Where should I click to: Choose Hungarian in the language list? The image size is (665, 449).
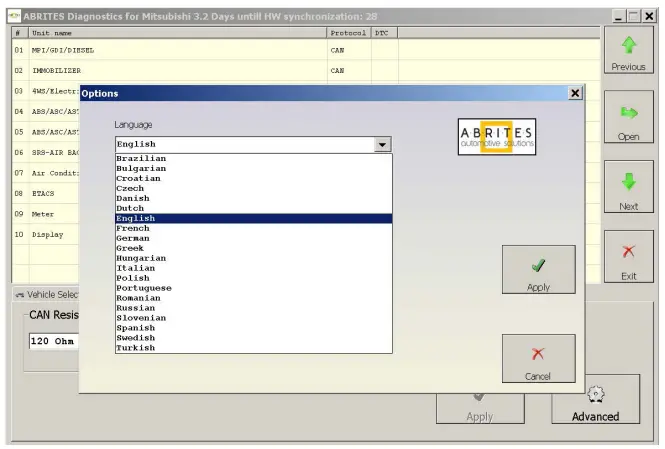click(x=254, y=258)
